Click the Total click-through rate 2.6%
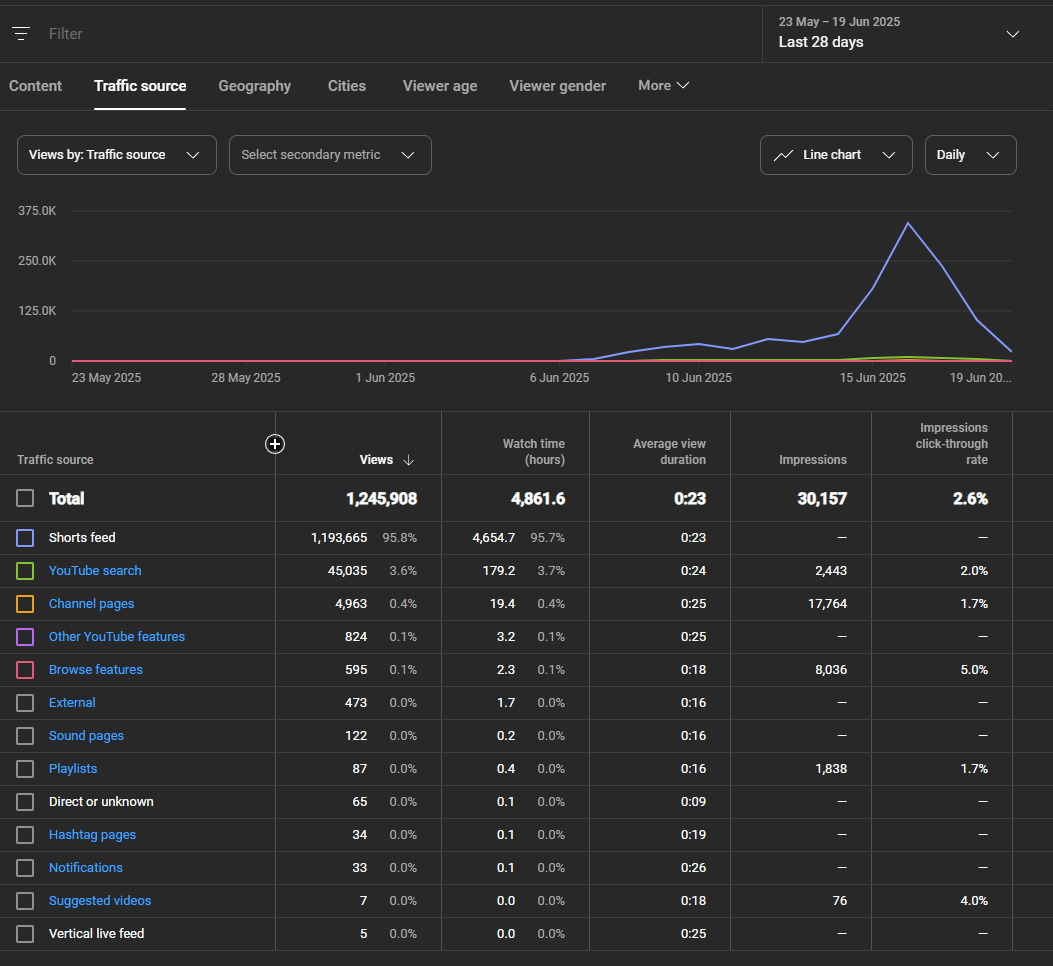 (970, 499)
